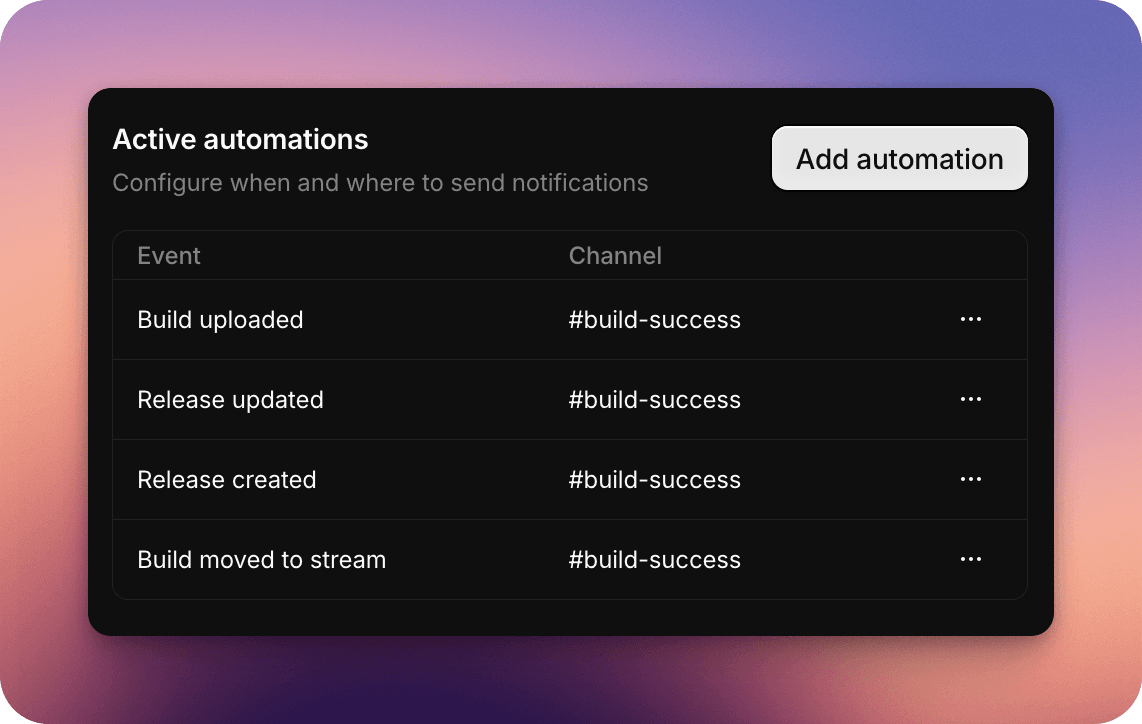The height and width of the screenshot is (724, 1142).
Task: Open the channel for Build moved to stream
Action: 655,559
